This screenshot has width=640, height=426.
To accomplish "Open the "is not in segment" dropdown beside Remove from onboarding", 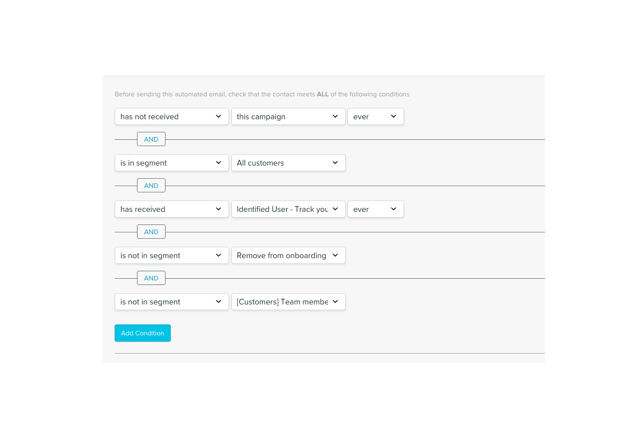I will click(171, 255).
